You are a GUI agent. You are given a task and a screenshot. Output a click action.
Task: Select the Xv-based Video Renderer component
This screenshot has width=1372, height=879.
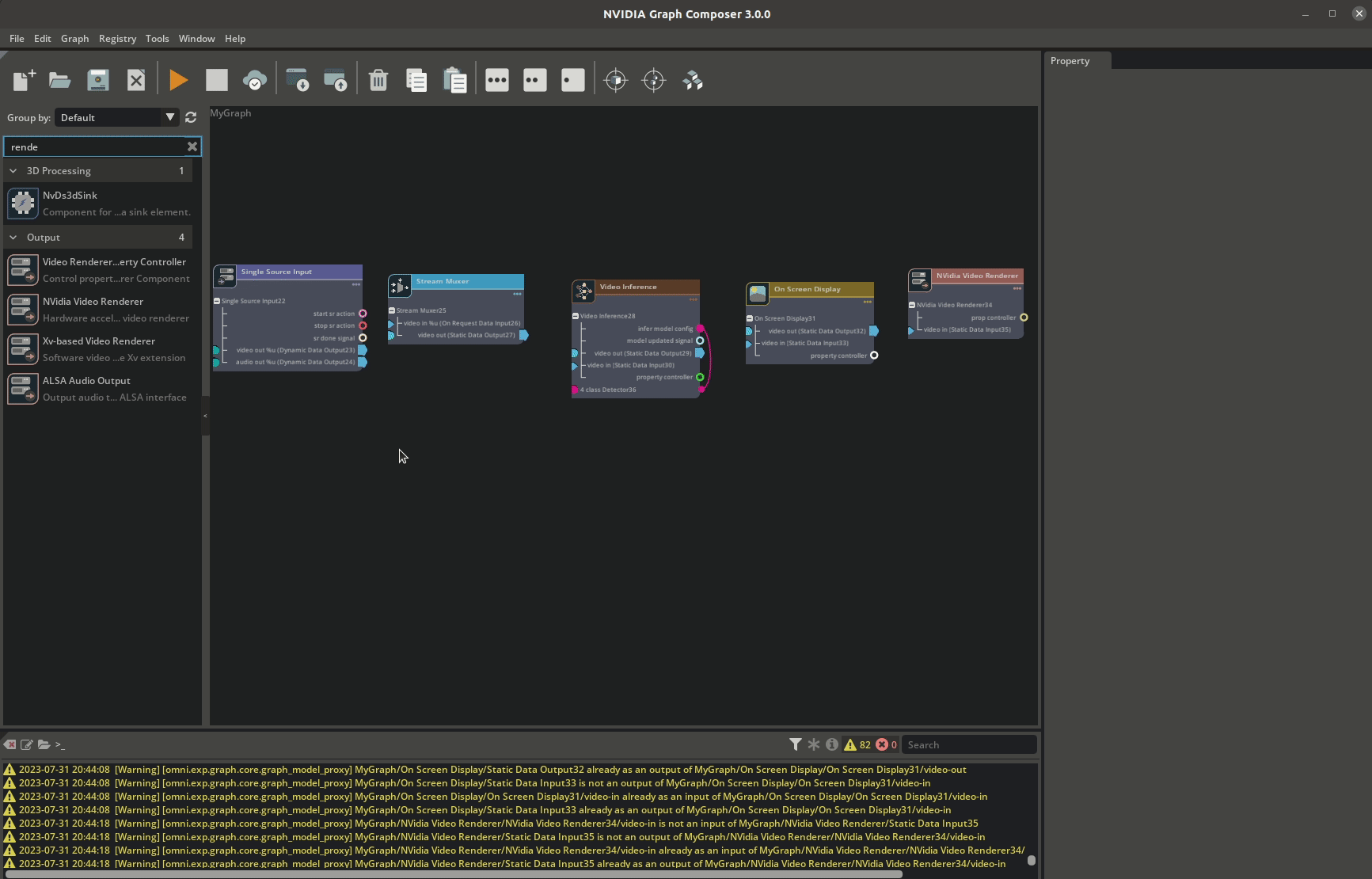(99, 349)
